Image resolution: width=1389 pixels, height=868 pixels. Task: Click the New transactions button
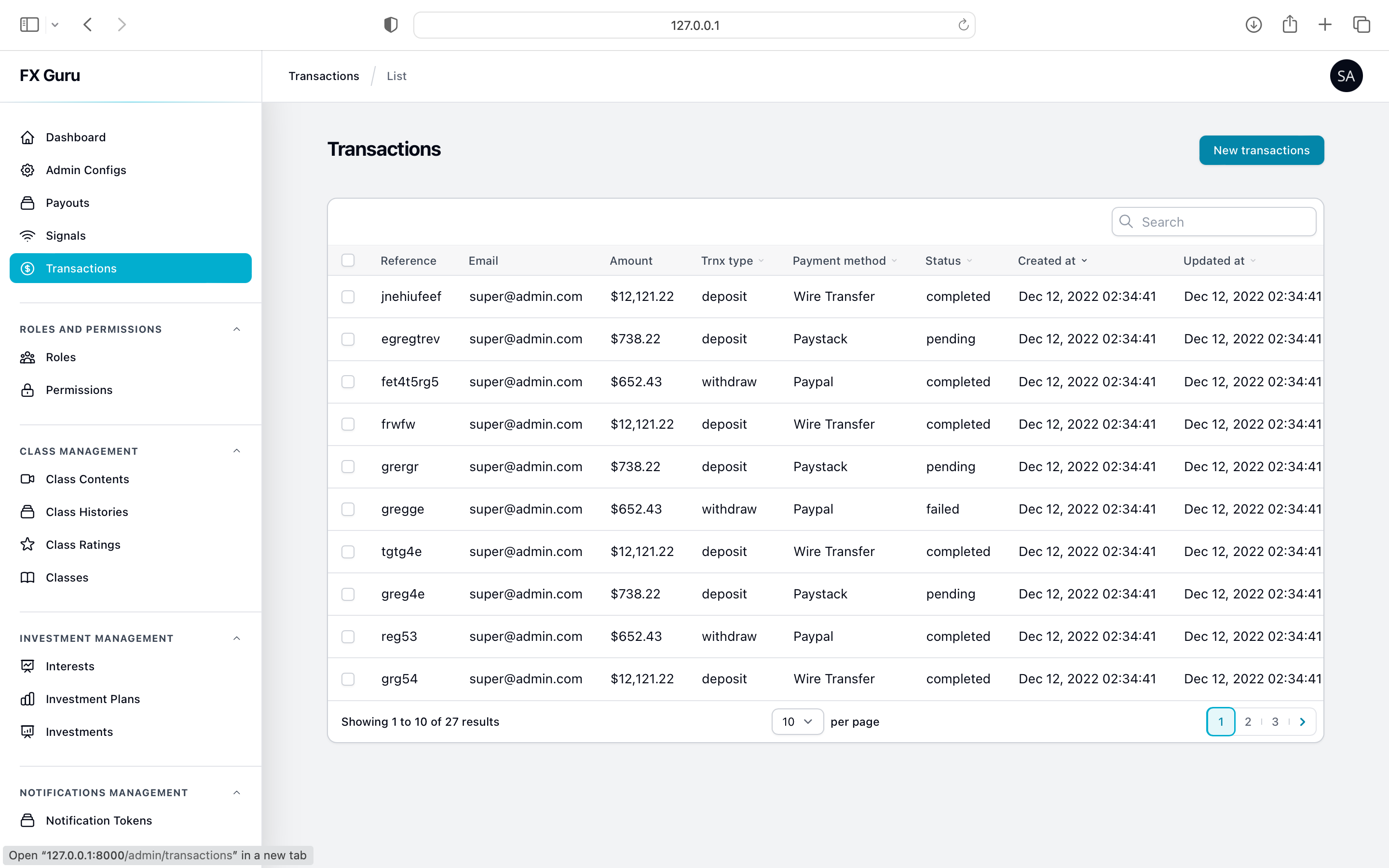[x=1261, y=150]
